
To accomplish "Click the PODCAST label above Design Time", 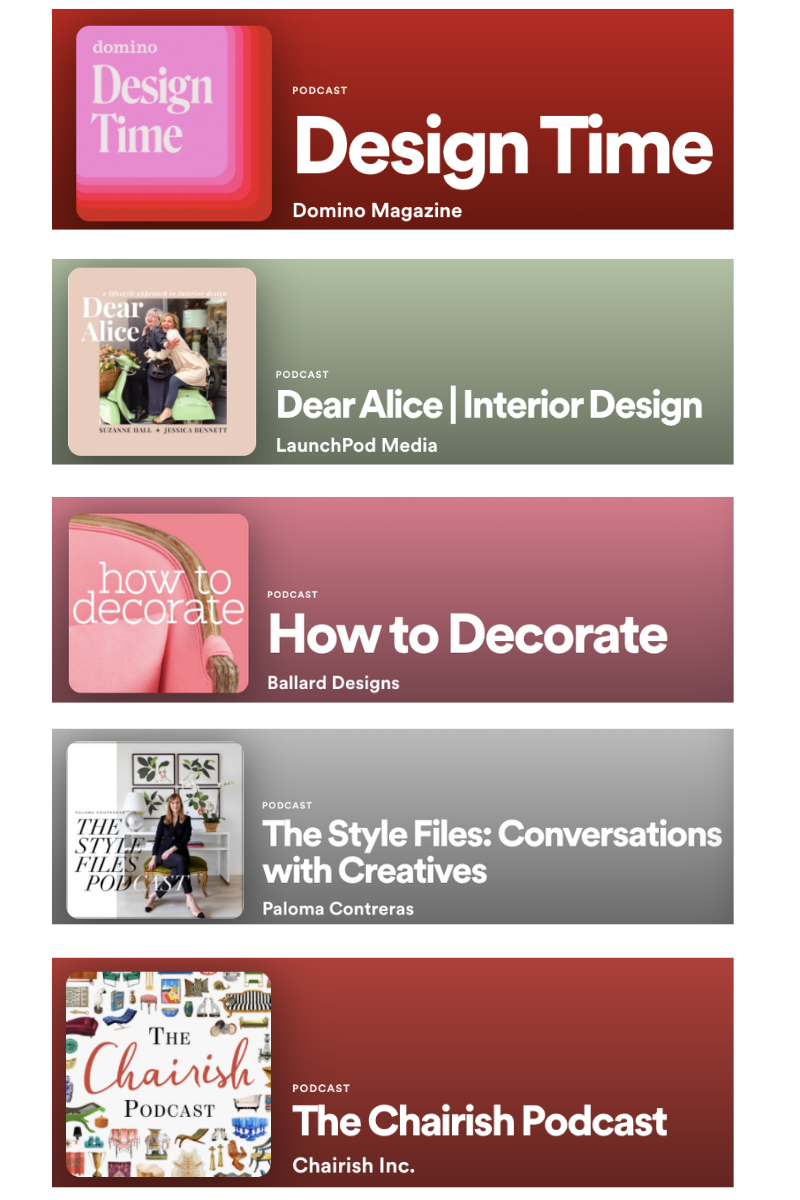I will 320,91.
